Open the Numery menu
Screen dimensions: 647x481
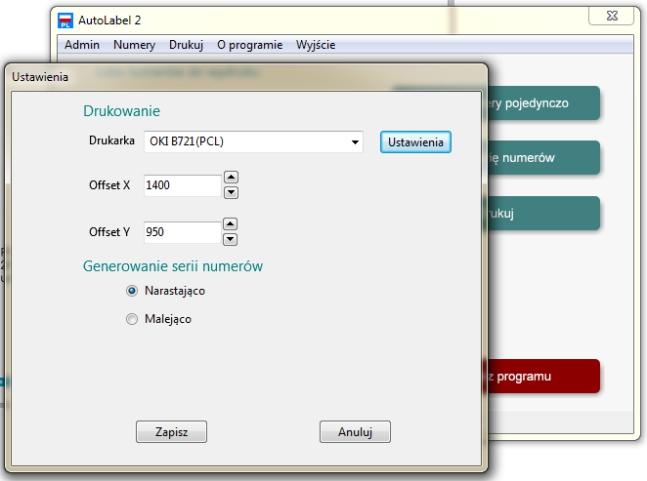point(134,45)
